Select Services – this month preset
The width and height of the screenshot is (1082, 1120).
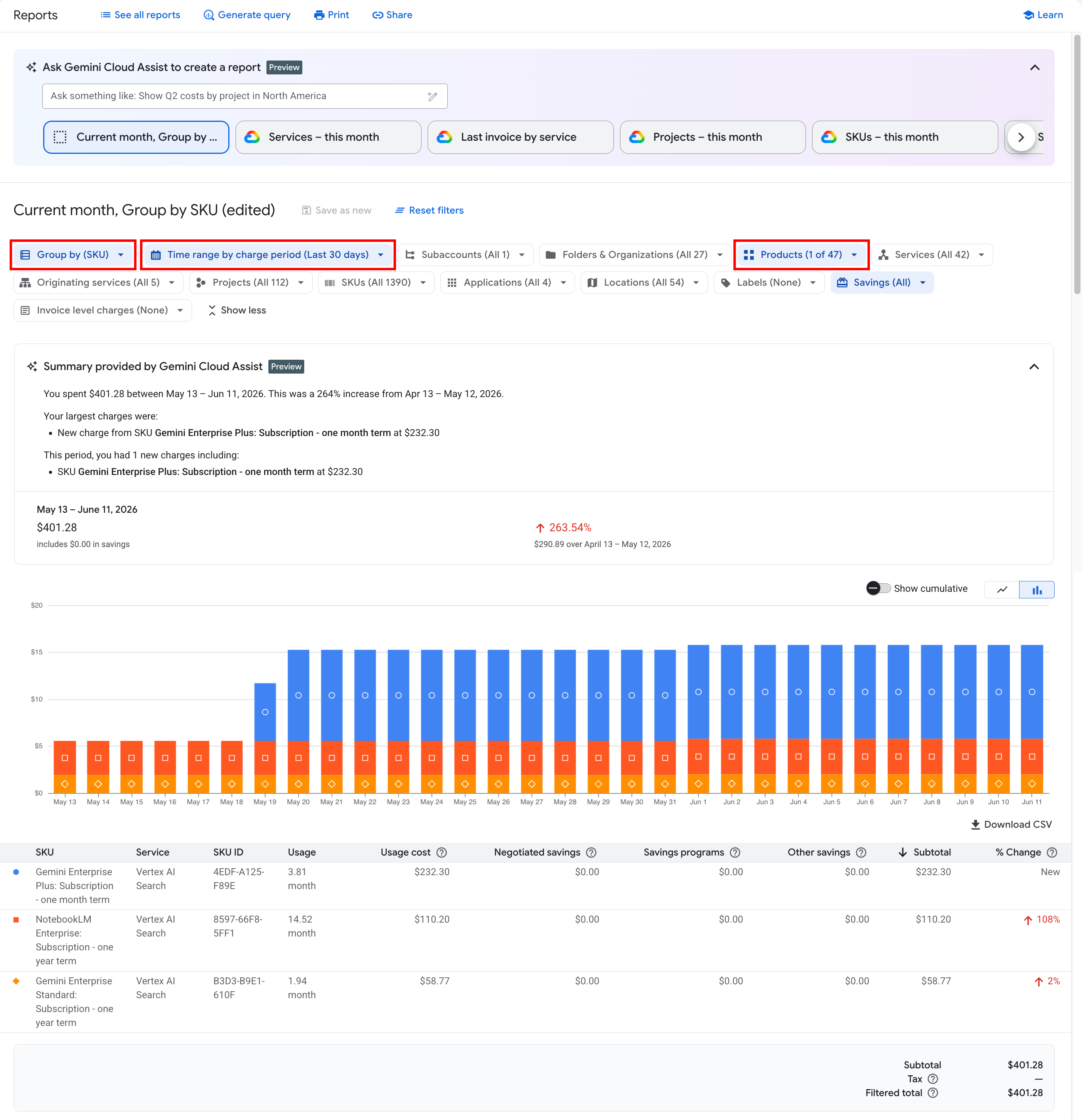[328, 137]
